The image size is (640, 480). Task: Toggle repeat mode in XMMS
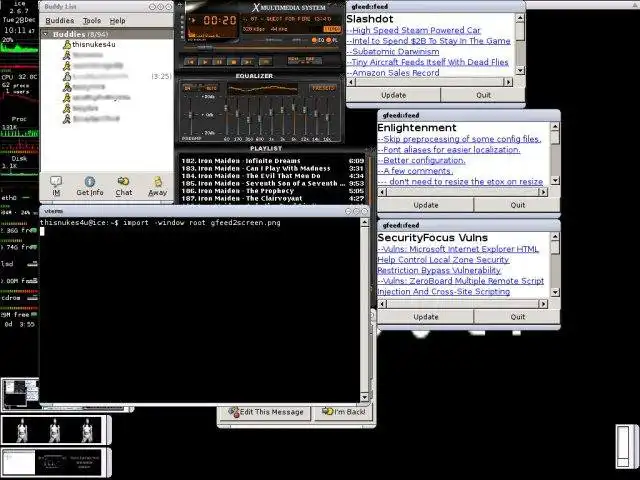[311, 60]
